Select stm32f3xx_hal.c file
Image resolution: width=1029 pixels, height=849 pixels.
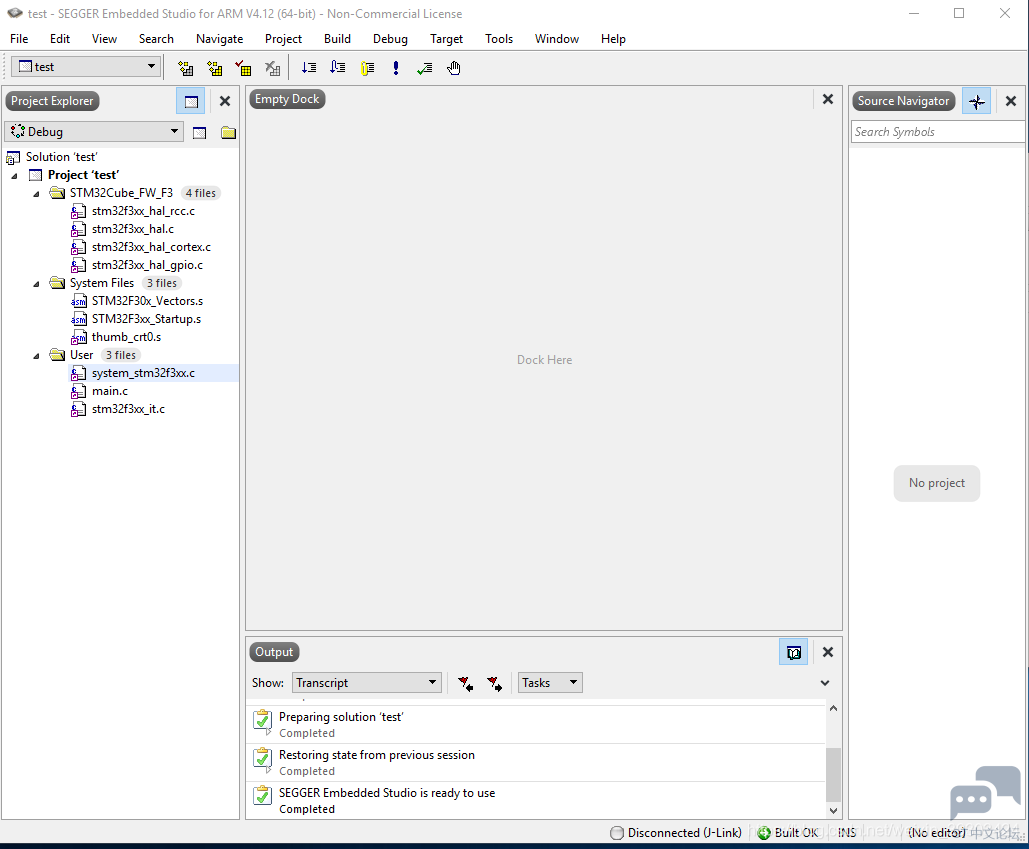(x=133, y=229)
